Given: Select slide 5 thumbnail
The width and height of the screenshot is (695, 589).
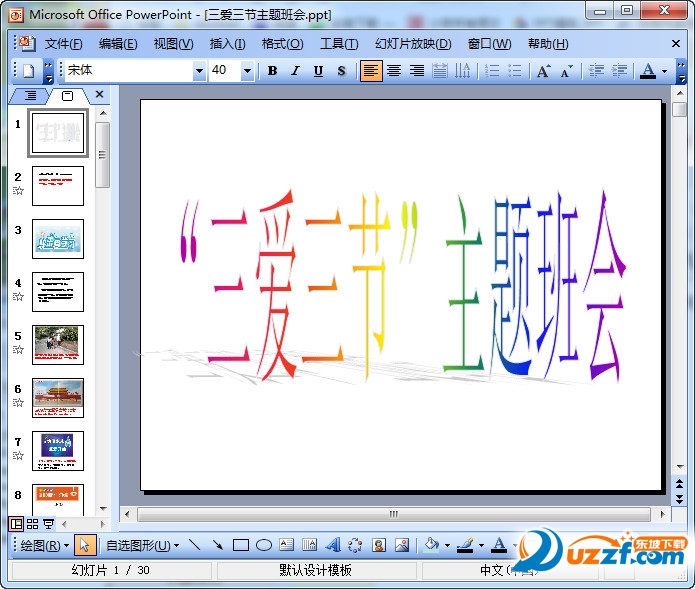Looking at the screenshot, I should click(58, 345).
